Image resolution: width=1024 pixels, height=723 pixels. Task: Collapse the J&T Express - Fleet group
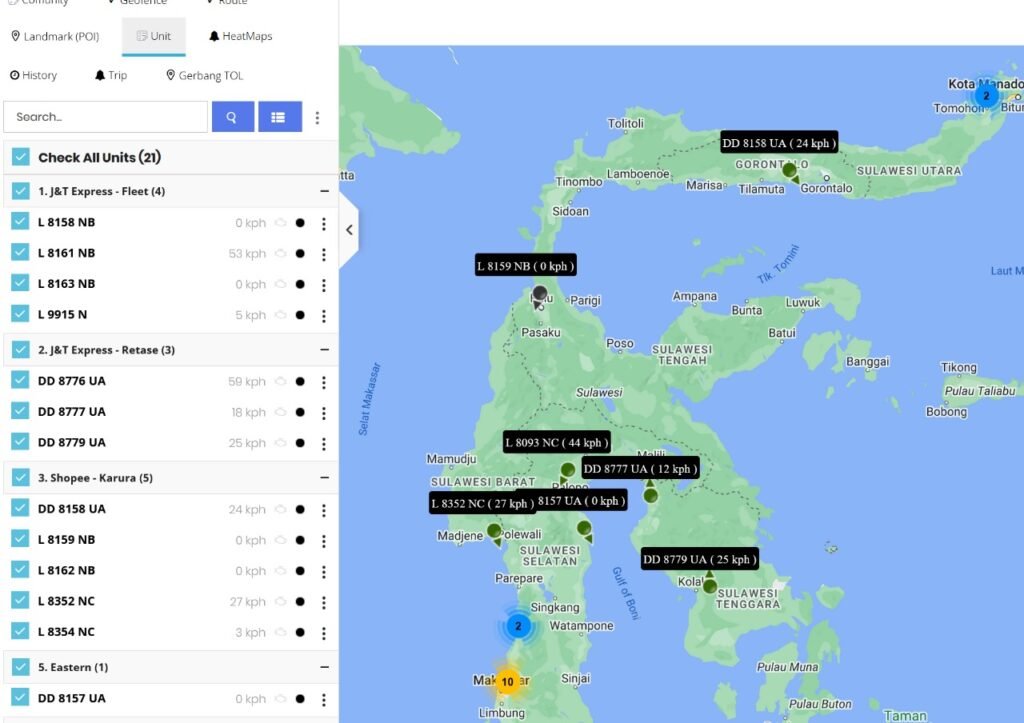(x=325, y=191)
